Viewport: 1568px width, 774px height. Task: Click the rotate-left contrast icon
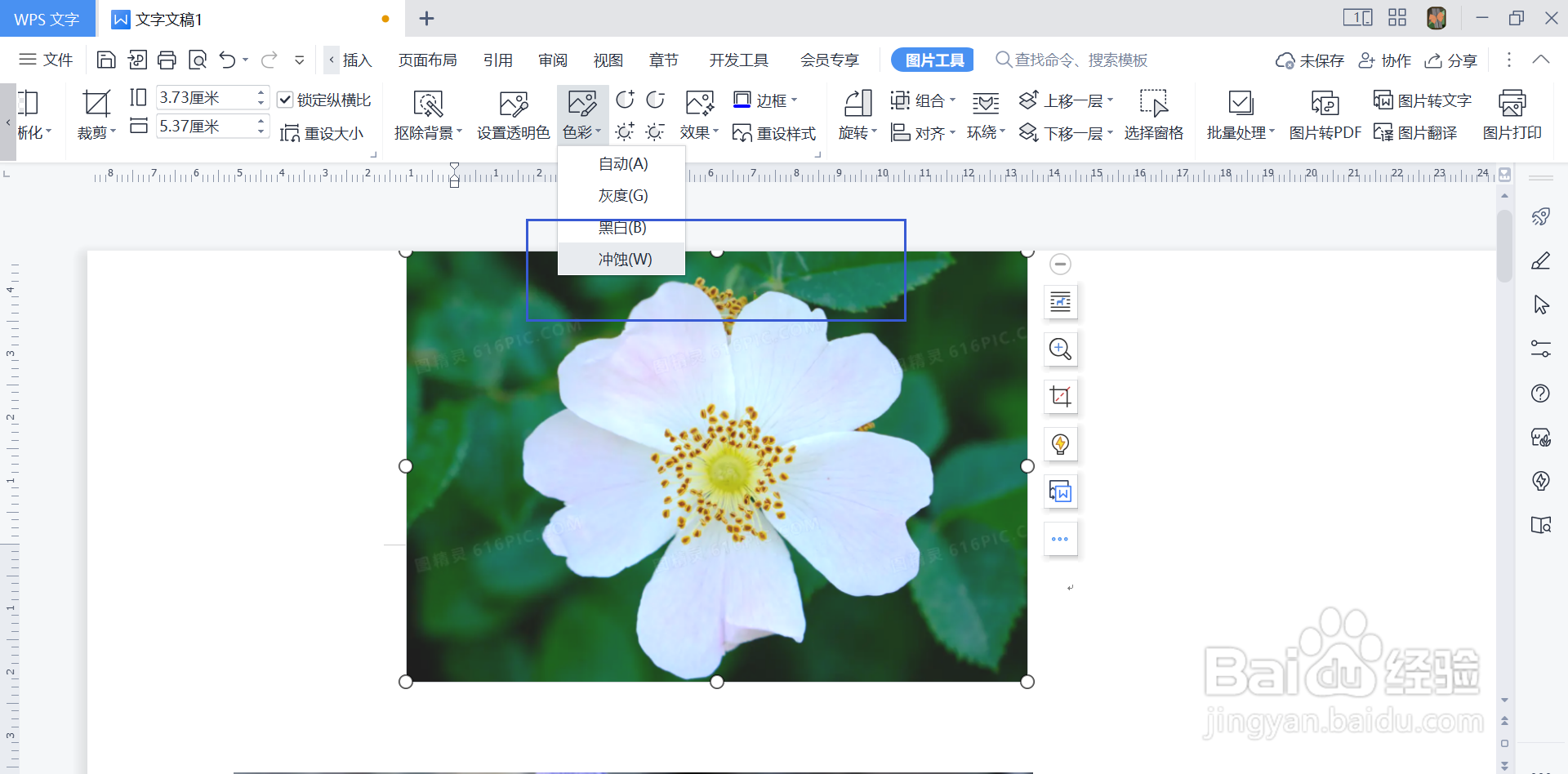[x=625, y=100]
